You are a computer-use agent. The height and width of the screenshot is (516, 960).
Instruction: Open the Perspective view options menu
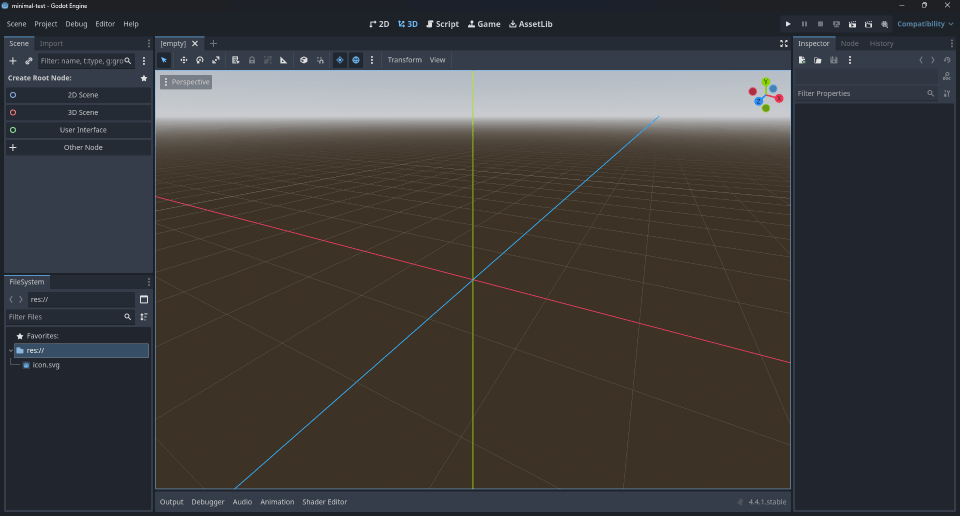pos(186,82)
